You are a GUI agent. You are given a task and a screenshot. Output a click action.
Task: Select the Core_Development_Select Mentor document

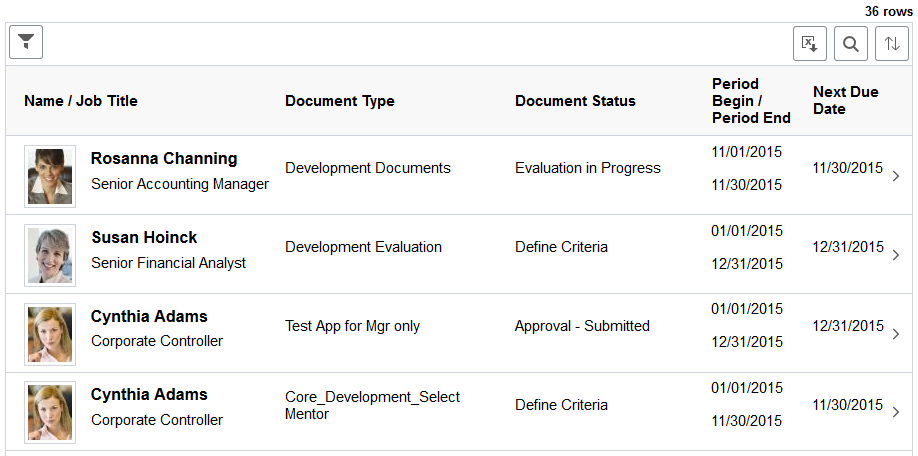click(x=372, y=405)
